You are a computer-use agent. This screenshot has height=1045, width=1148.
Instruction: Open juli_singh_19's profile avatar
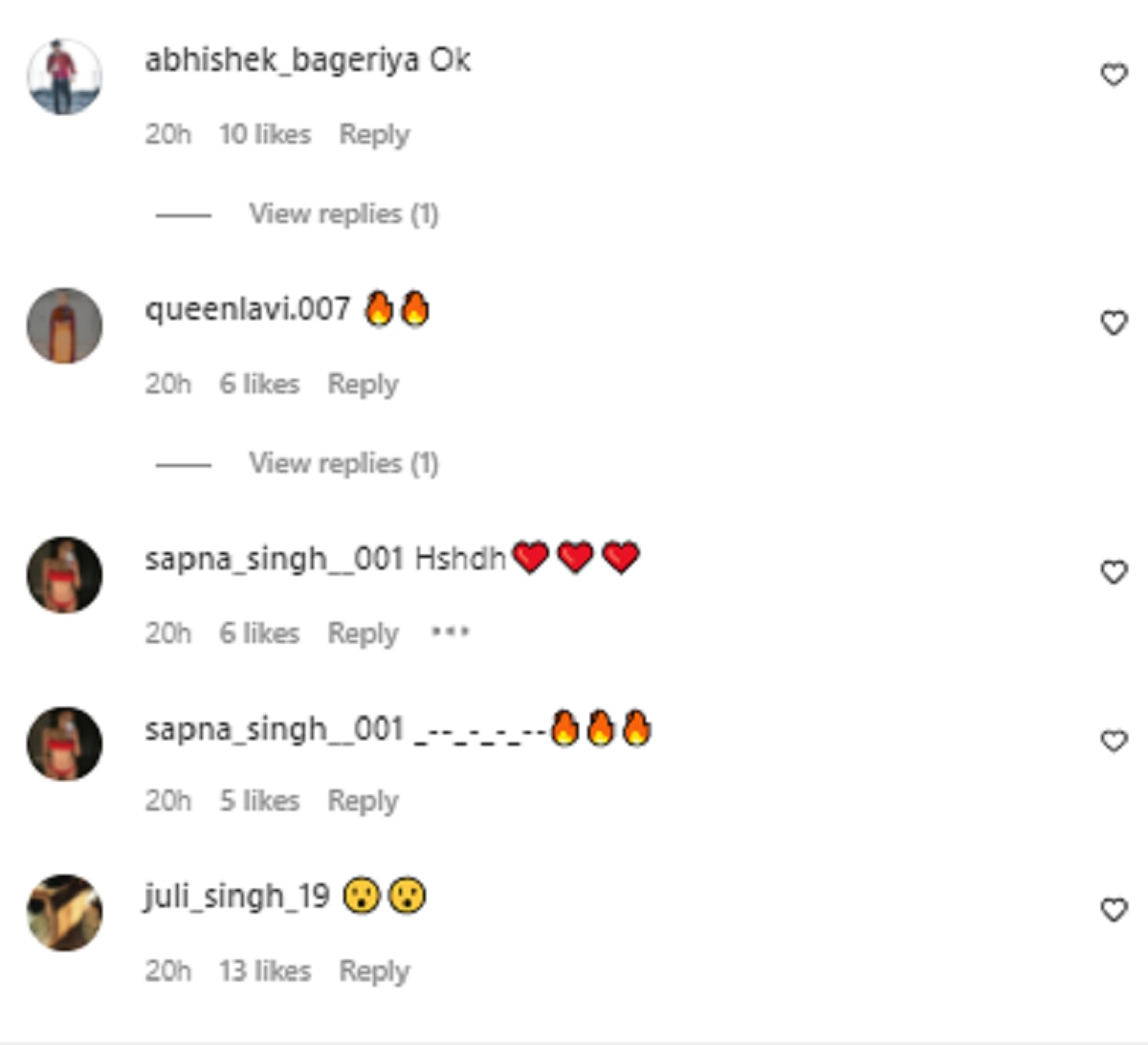click(64, 912)
